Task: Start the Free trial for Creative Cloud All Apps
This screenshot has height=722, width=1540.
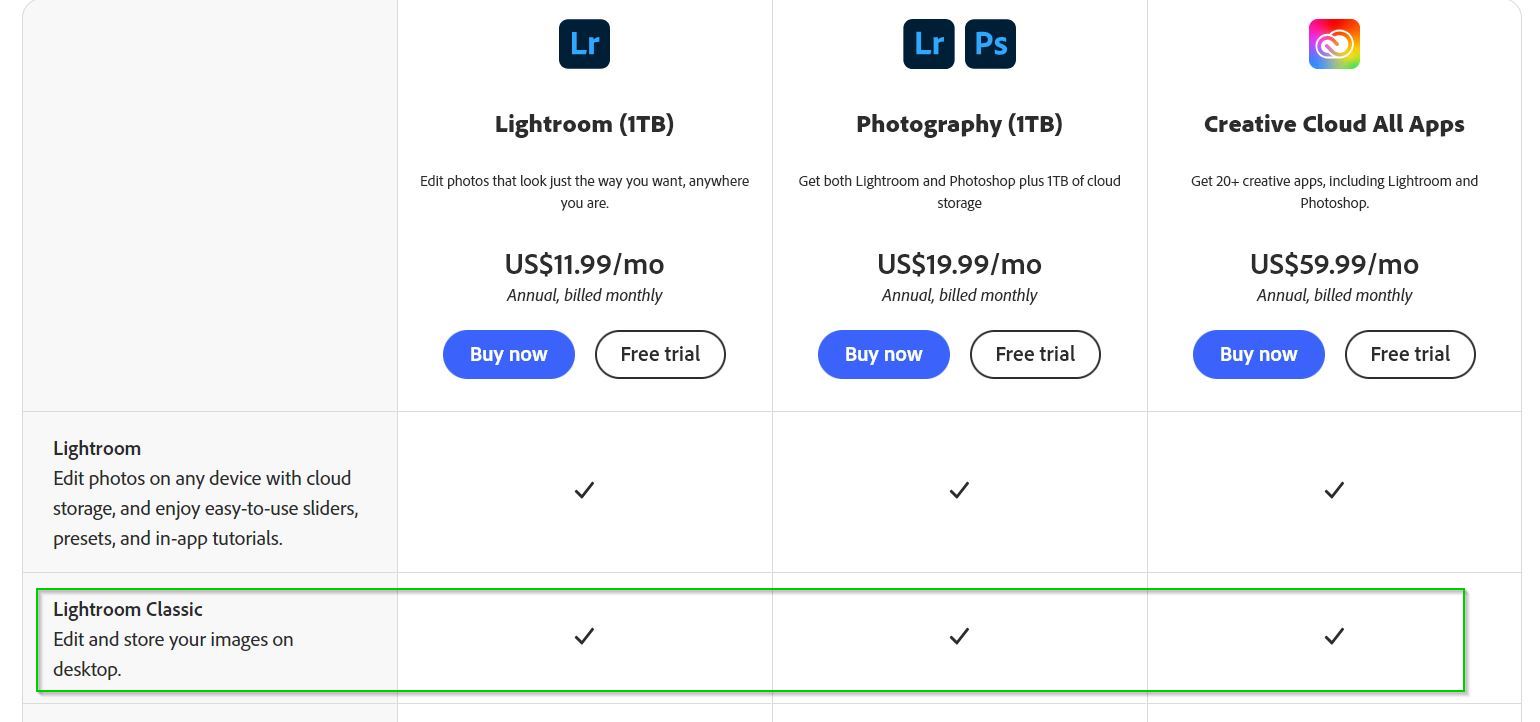Action: pos(1410,354)
